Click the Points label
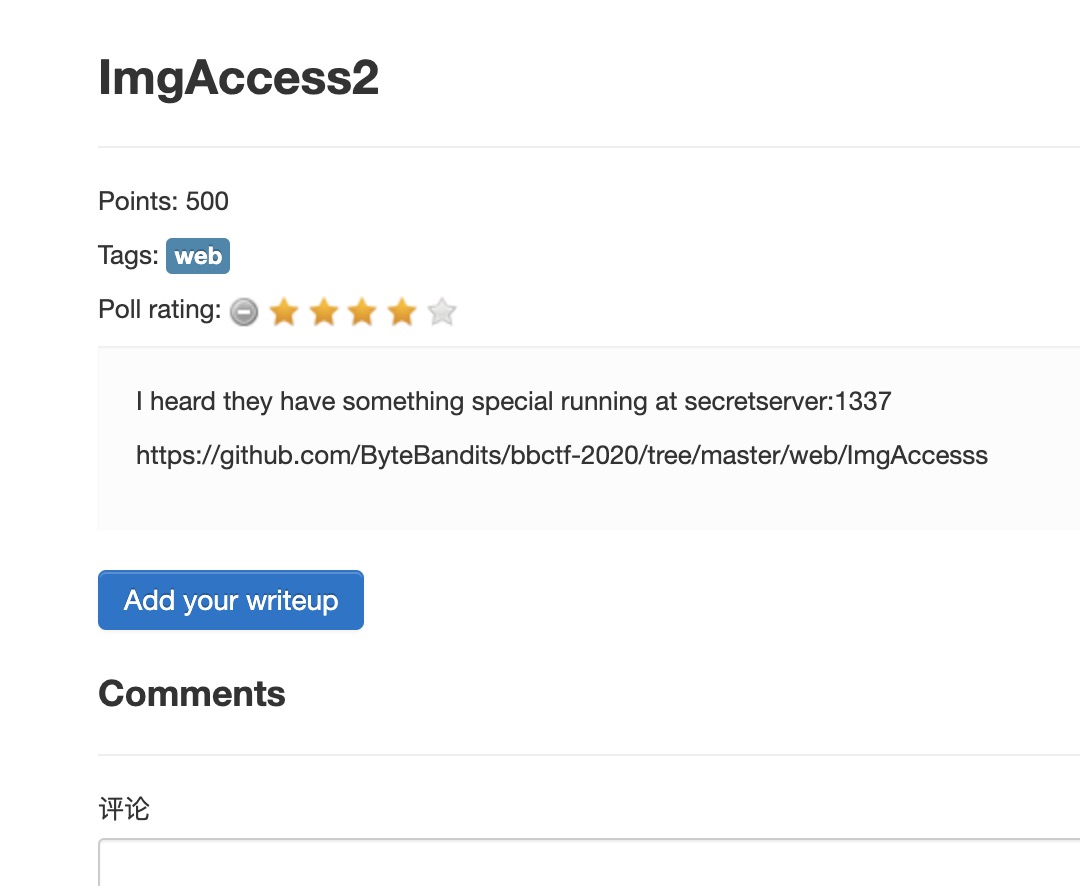This screenshot has width=1080, height=886. (x=138, y=202)
